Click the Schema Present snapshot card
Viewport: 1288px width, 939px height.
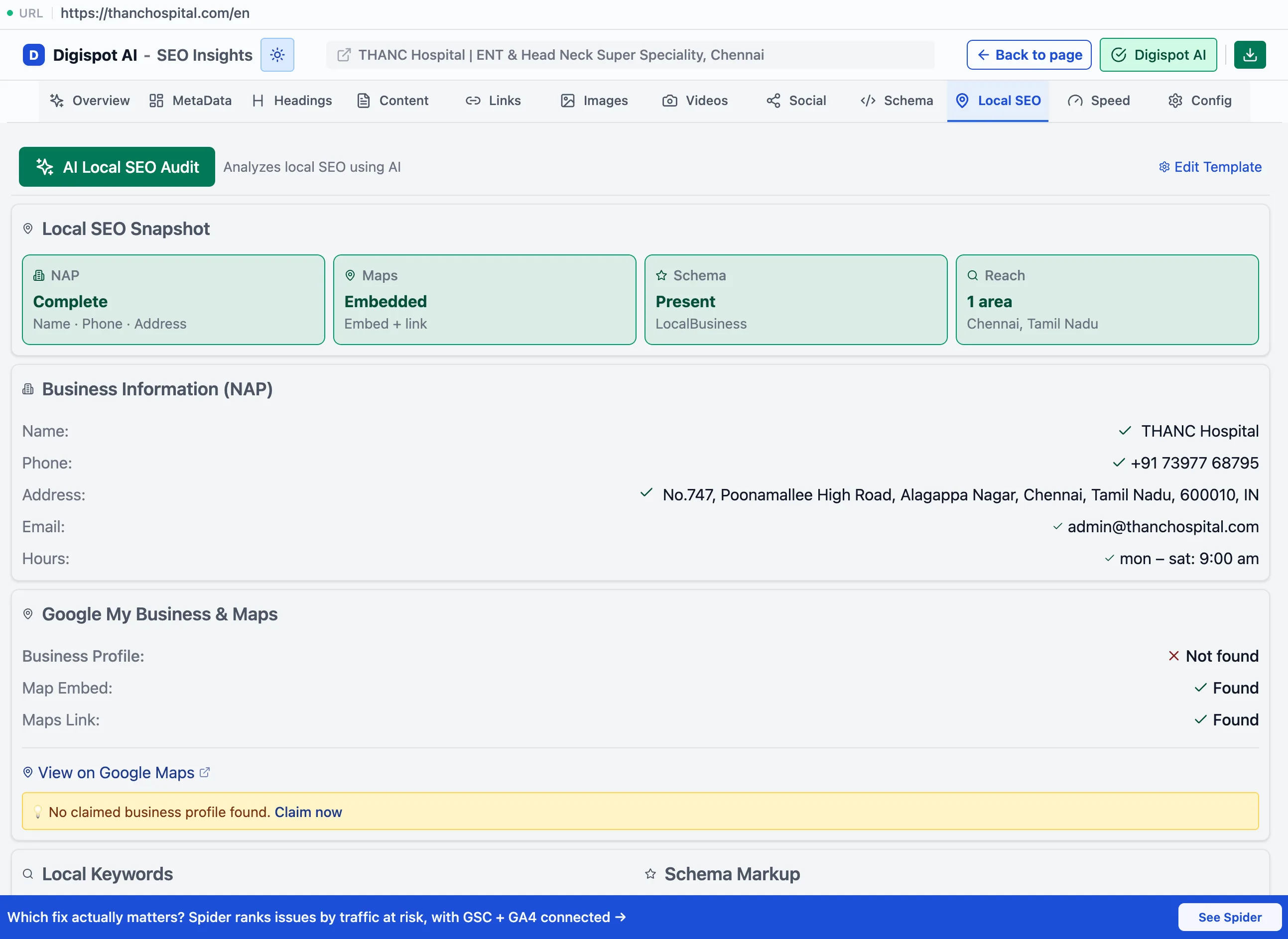[x=796, y=300]
